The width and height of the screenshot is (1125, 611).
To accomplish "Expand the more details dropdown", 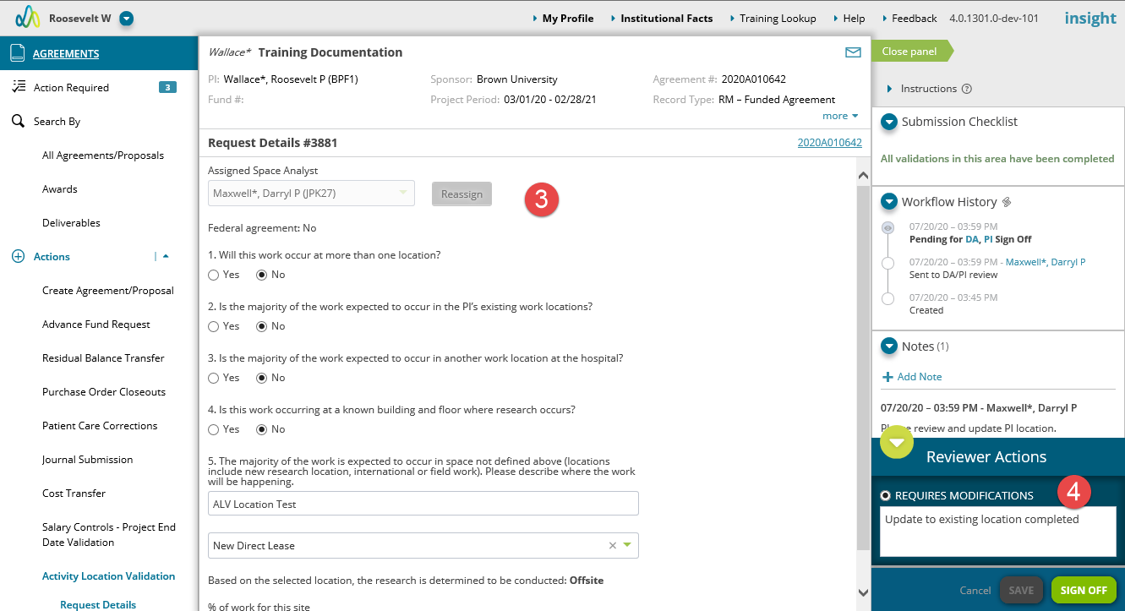I will (840, 115).
